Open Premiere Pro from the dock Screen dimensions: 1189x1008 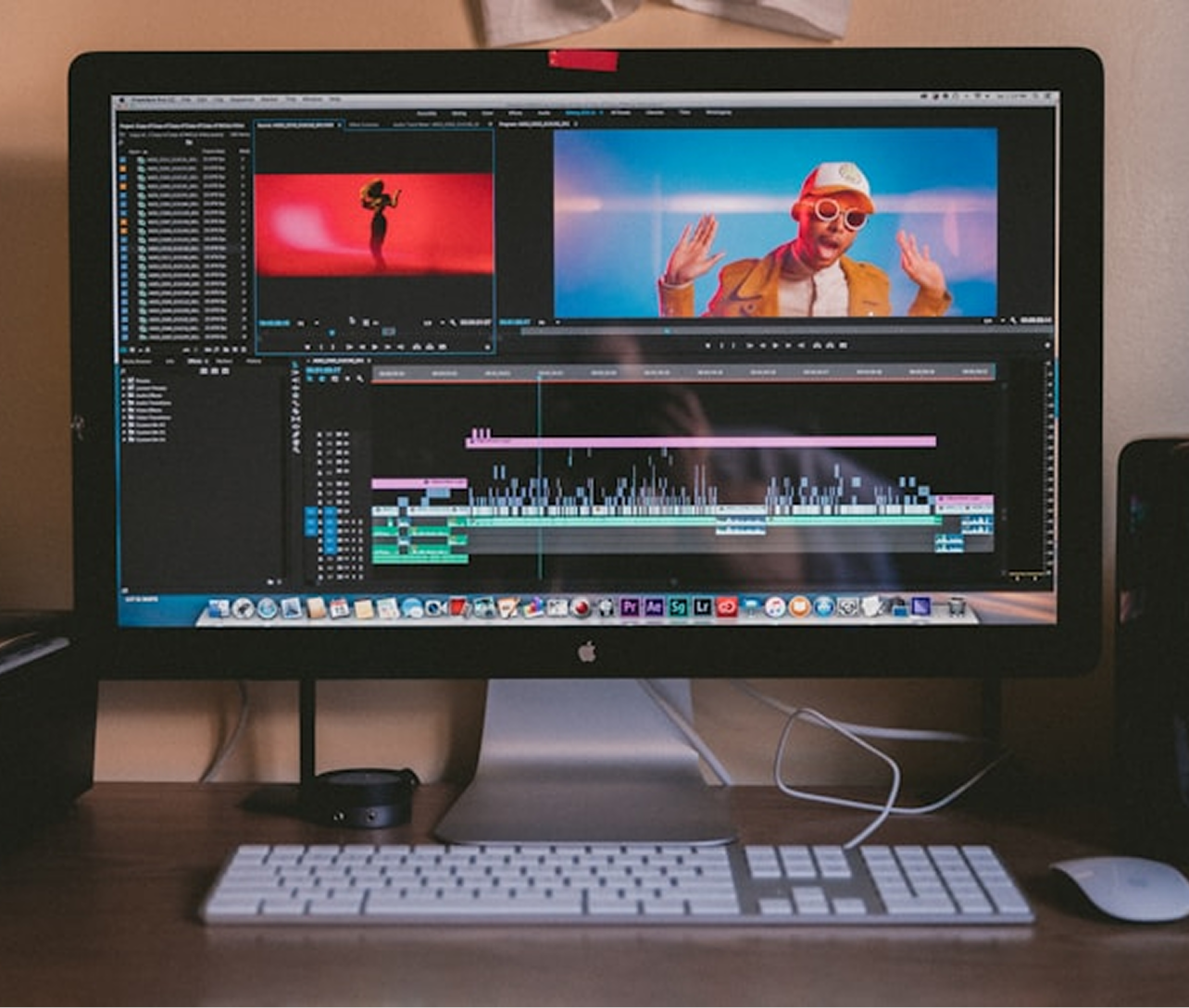tap(631, 607)
